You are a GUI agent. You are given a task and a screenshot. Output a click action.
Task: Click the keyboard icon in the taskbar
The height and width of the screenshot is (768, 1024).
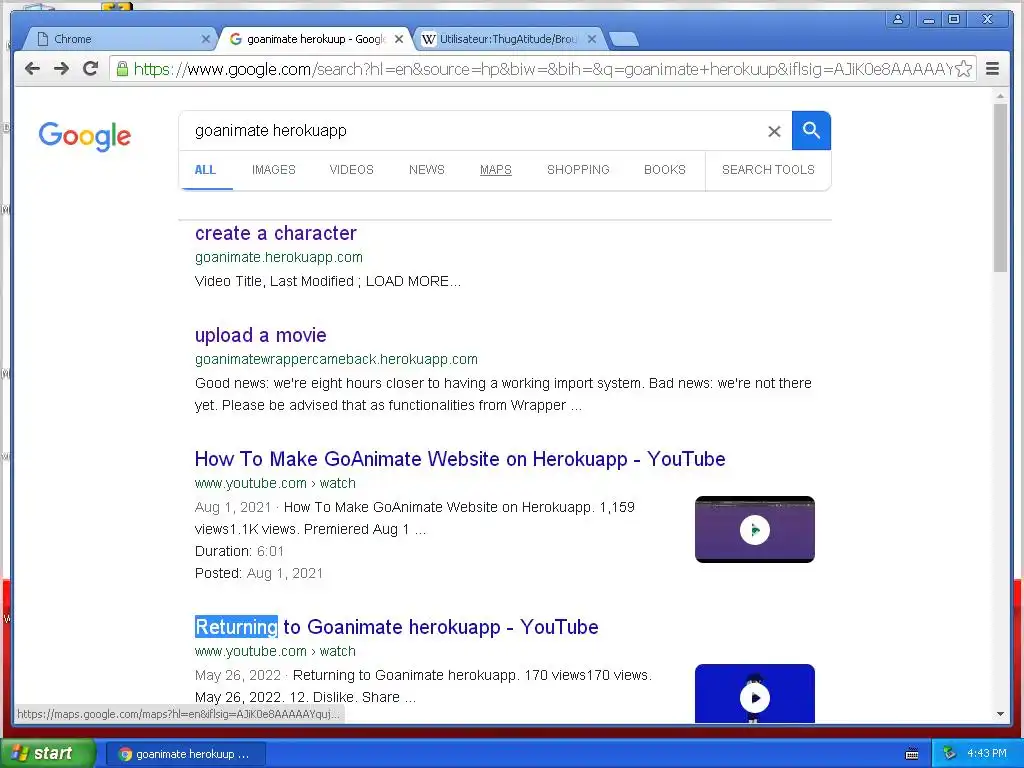click(912, 754)
